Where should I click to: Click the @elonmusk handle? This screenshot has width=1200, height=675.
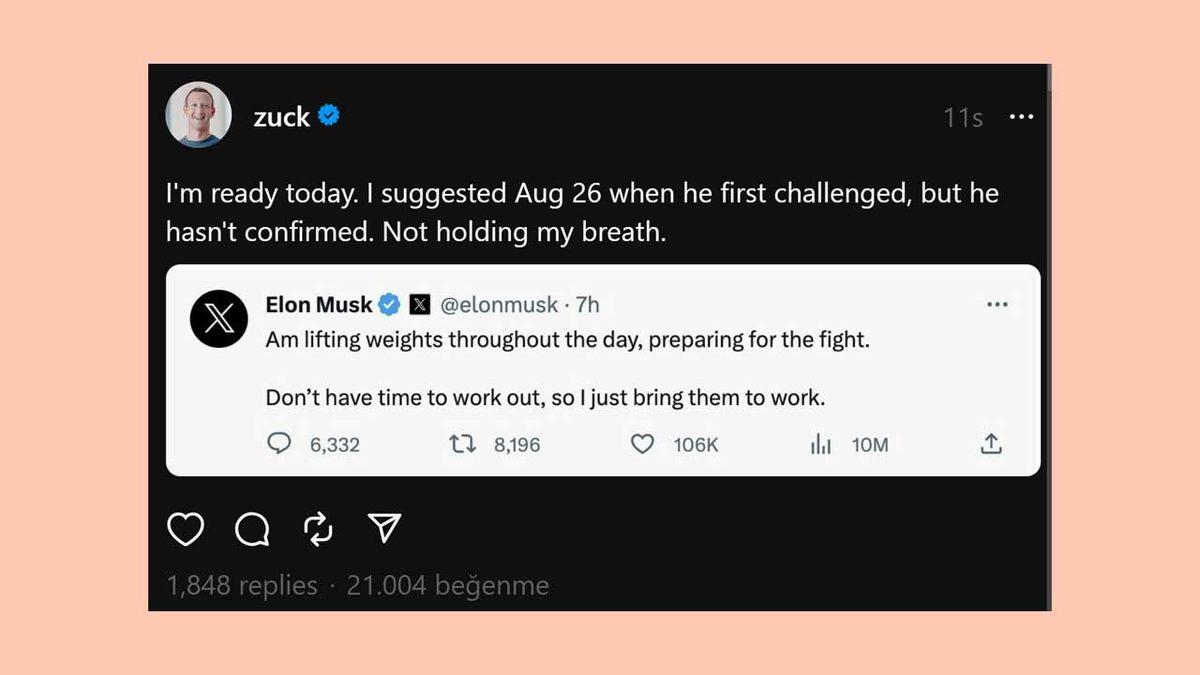coord(500,304)
